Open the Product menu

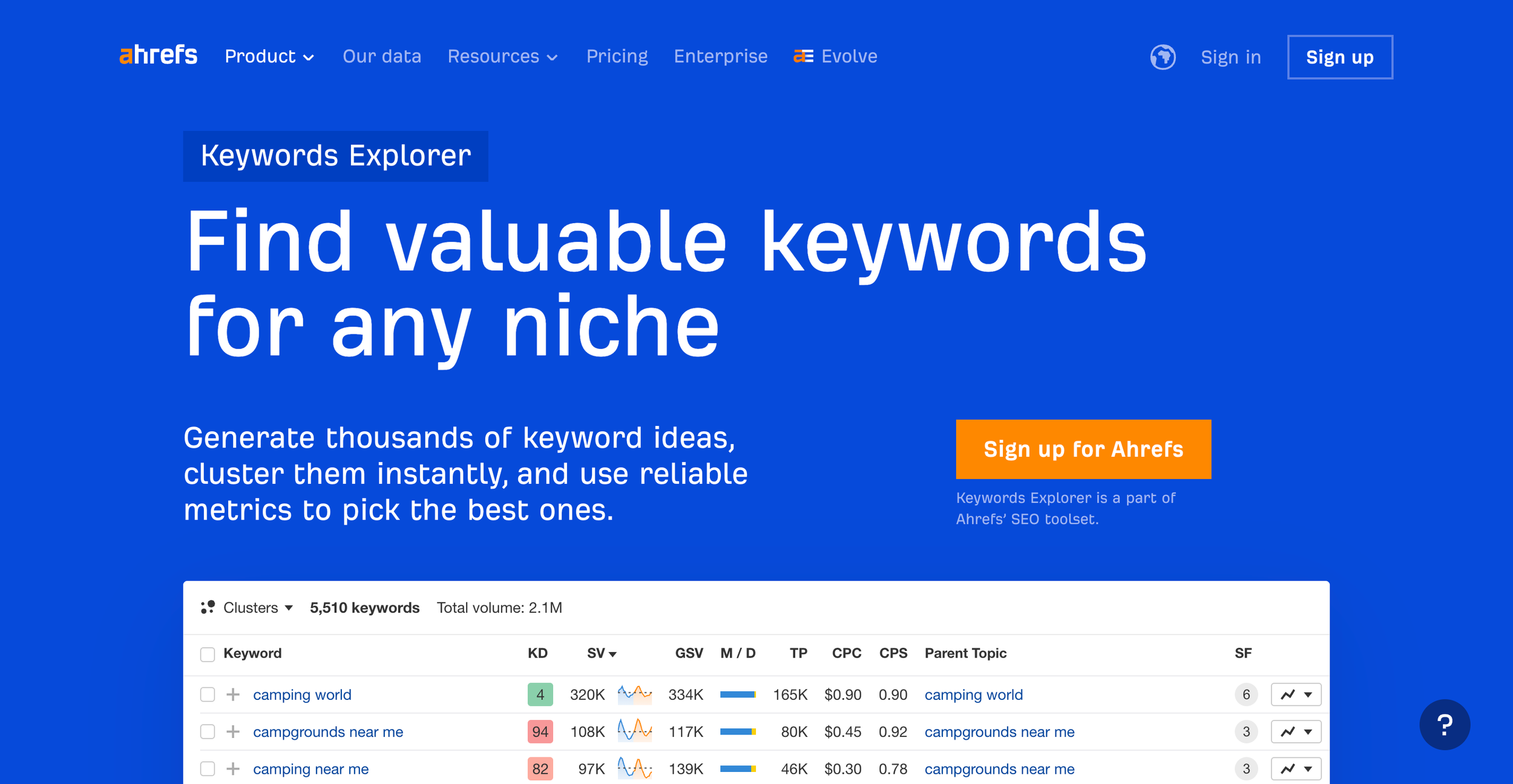pos(269,56)
